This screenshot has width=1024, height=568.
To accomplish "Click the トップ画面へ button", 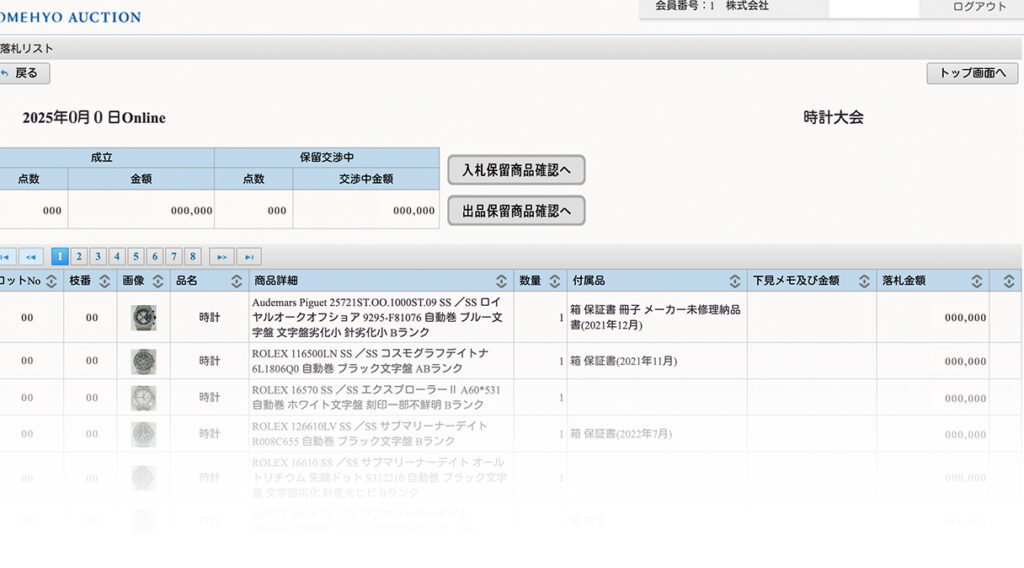I will pos(972,73).
